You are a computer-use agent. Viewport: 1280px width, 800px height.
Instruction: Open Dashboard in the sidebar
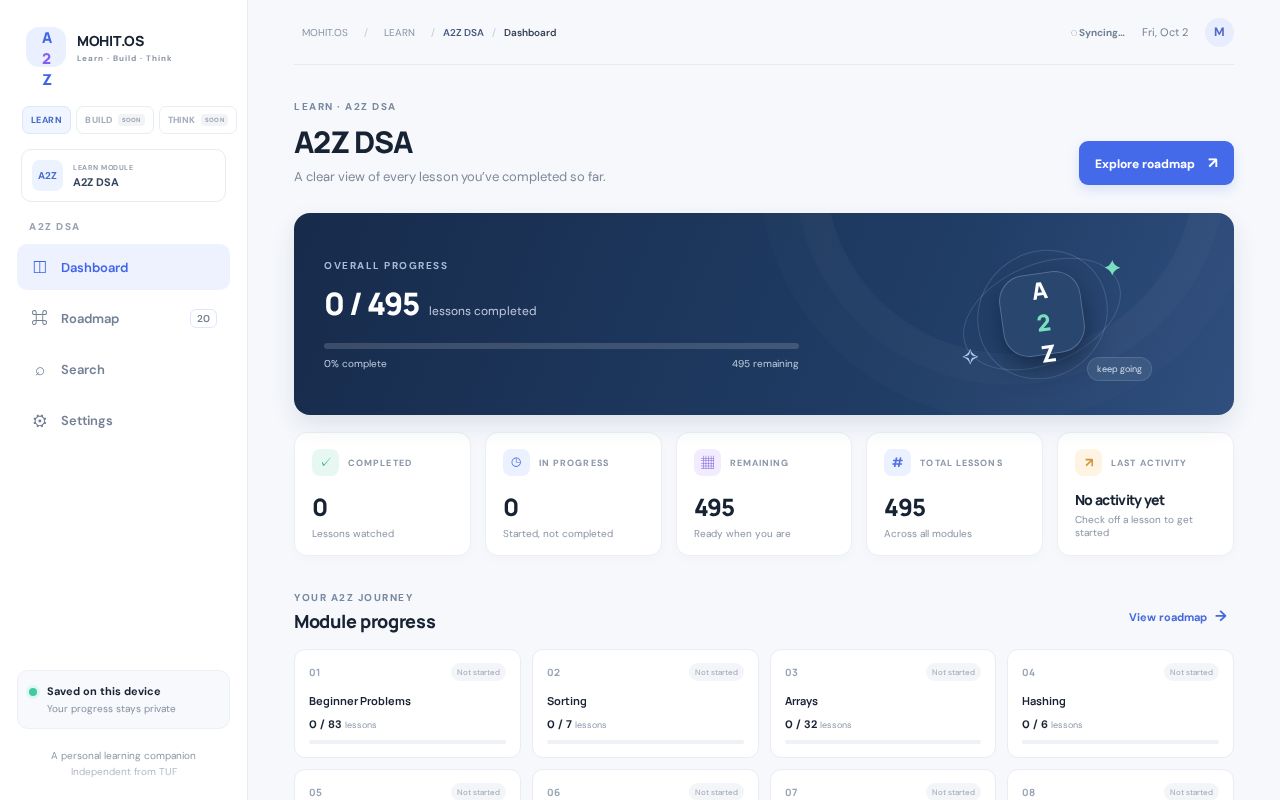click(123, 267)
